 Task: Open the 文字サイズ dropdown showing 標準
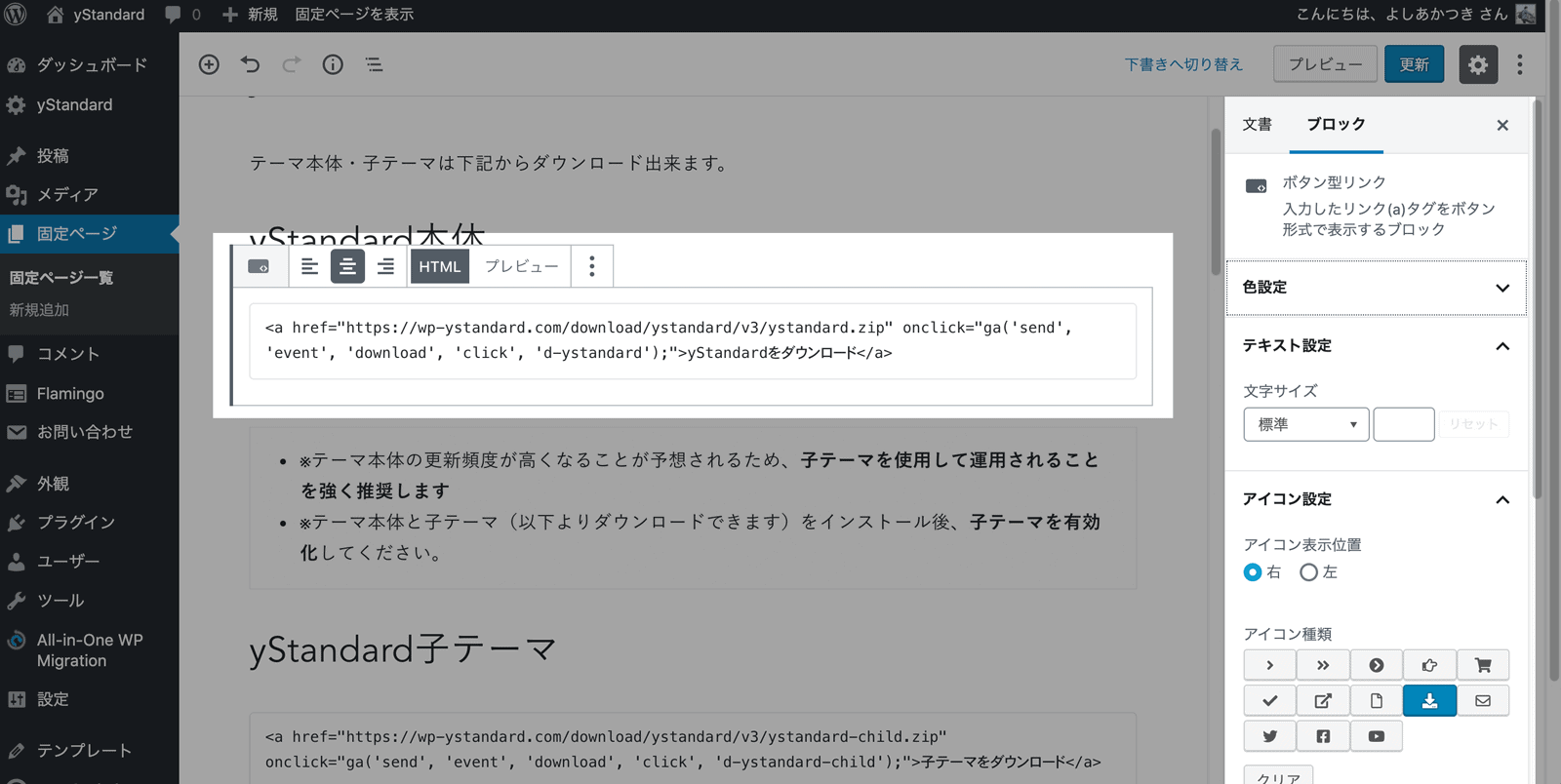[1305, 424]
